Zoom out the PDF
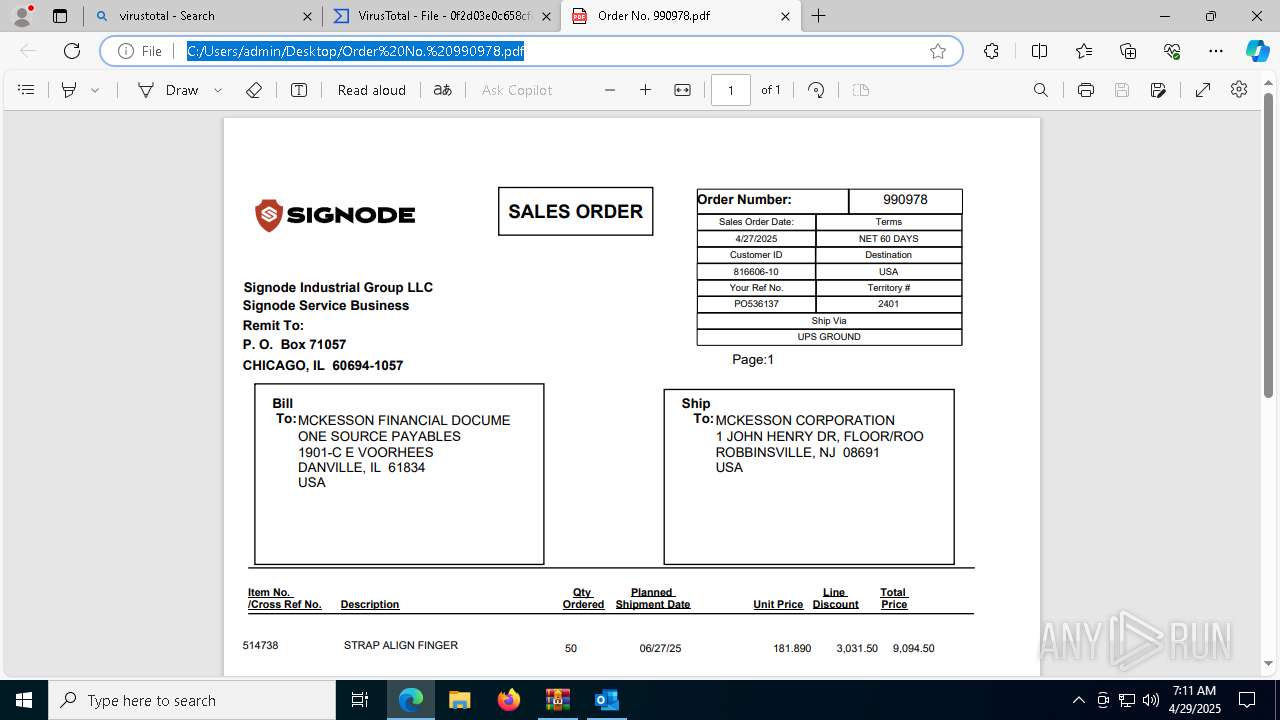The height and width of the screenshot is (720, 1280). point(610,90)
